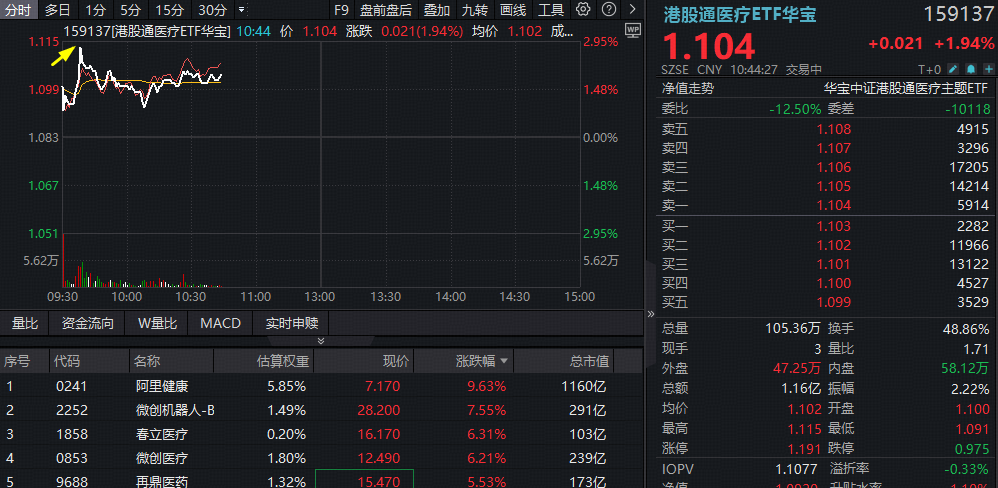Collapse panel with double chevron below tabs
This screenshot has height=488, width=998.
[321, 341]
